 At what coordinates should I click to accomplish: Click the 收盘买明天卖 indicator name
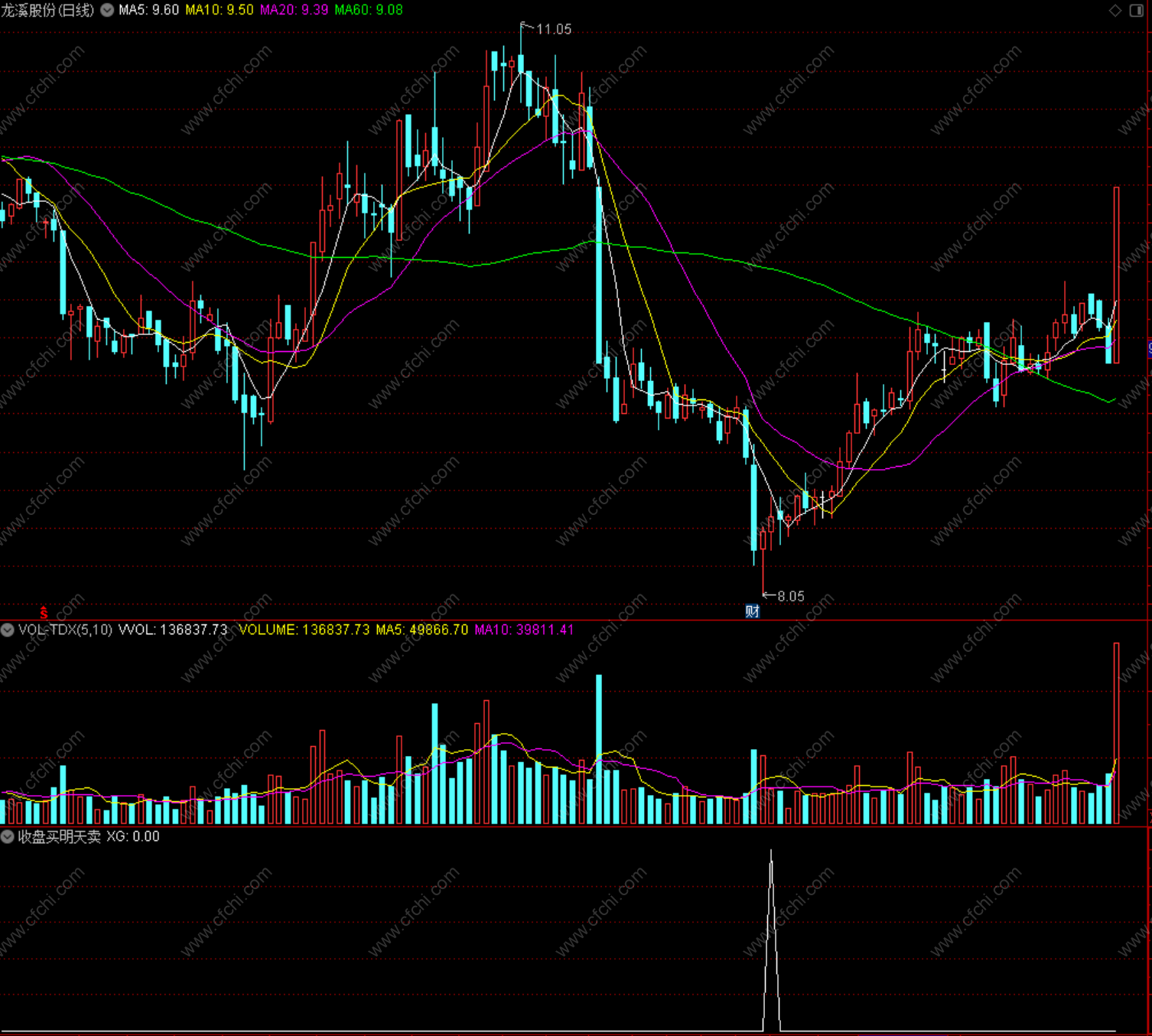coord(60,836)
